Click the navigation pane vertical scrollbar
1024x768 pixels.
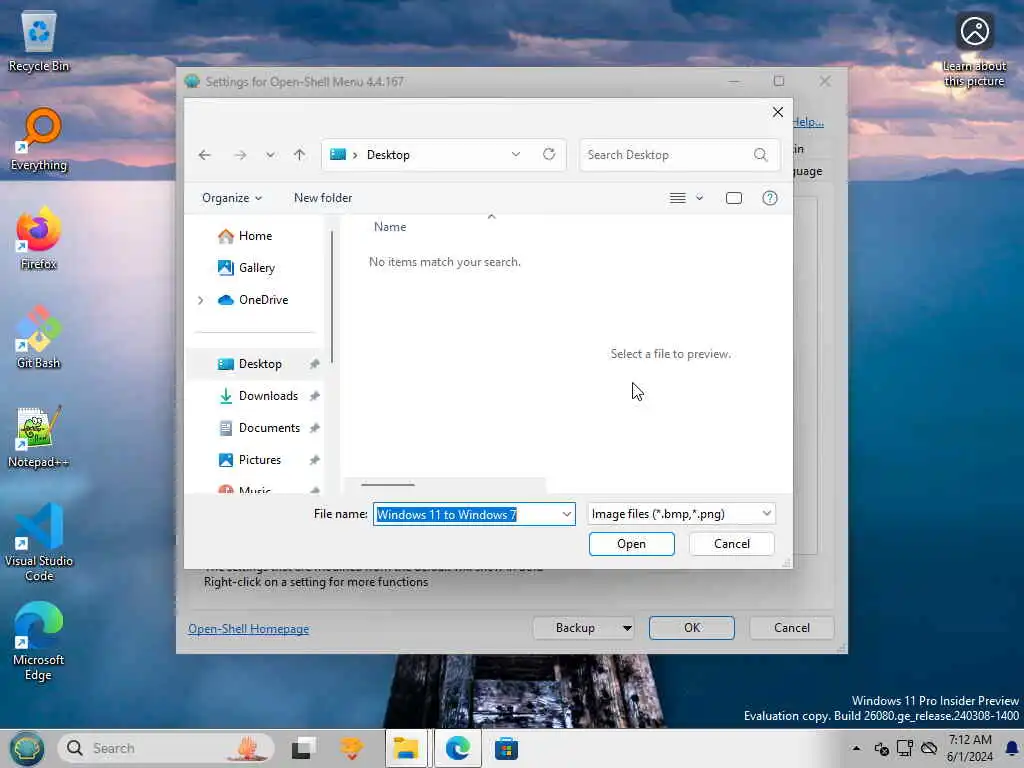332,297
